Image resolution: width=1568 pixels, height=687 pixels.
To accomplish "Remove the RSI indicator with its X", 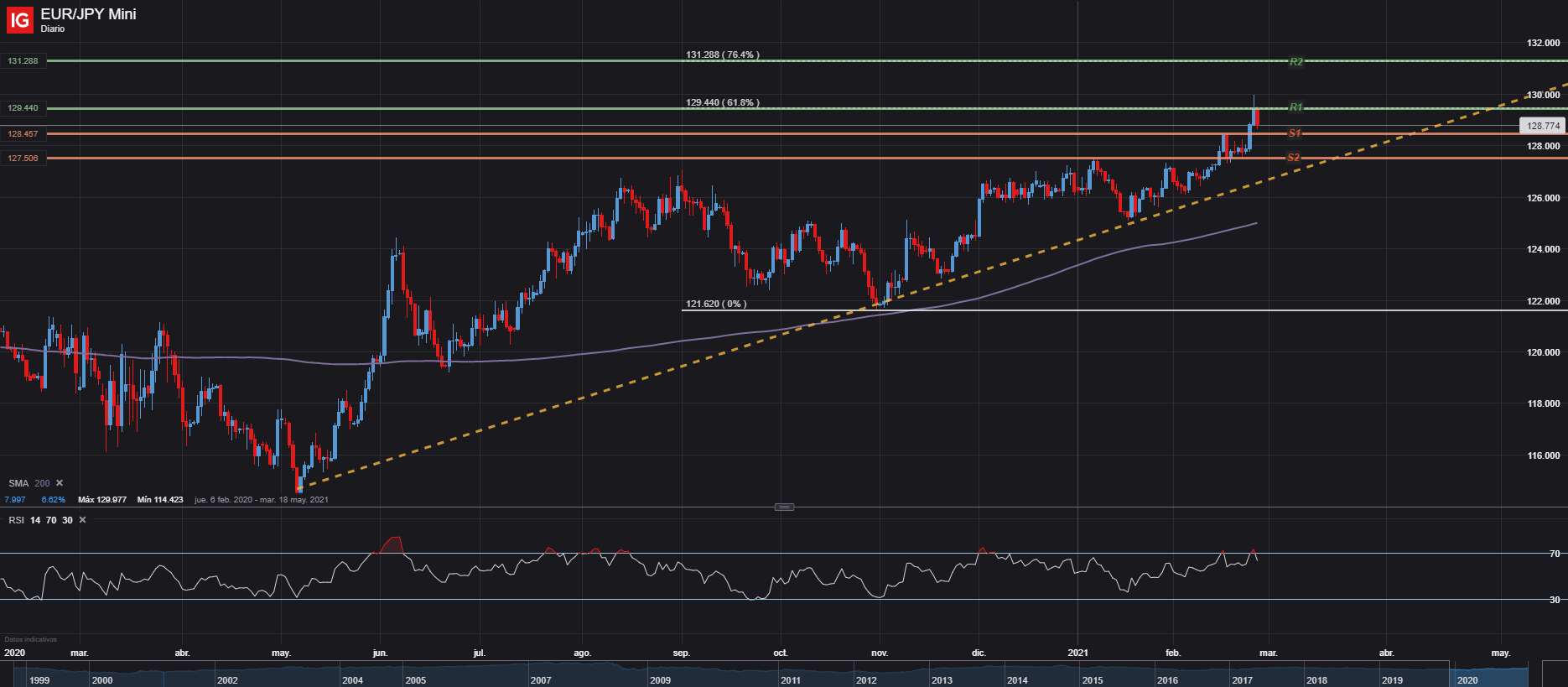I will point(82,520).
